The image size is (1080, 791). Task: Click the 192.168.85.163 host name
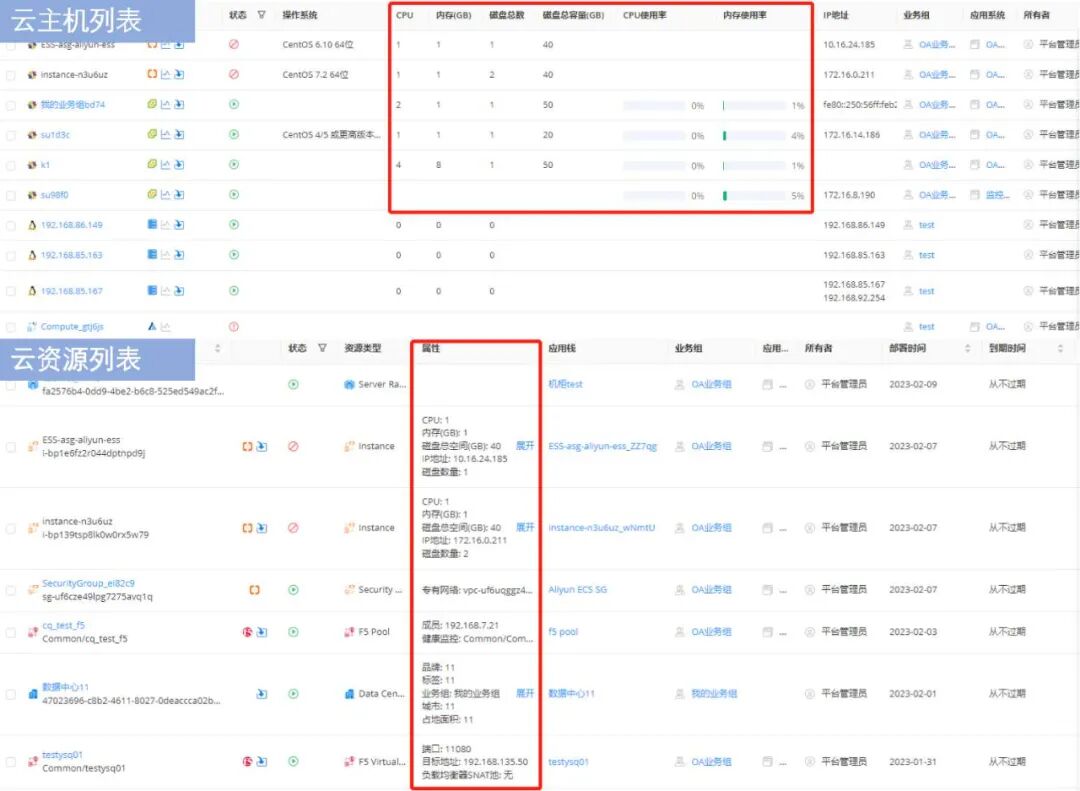[x=72, y=255]
